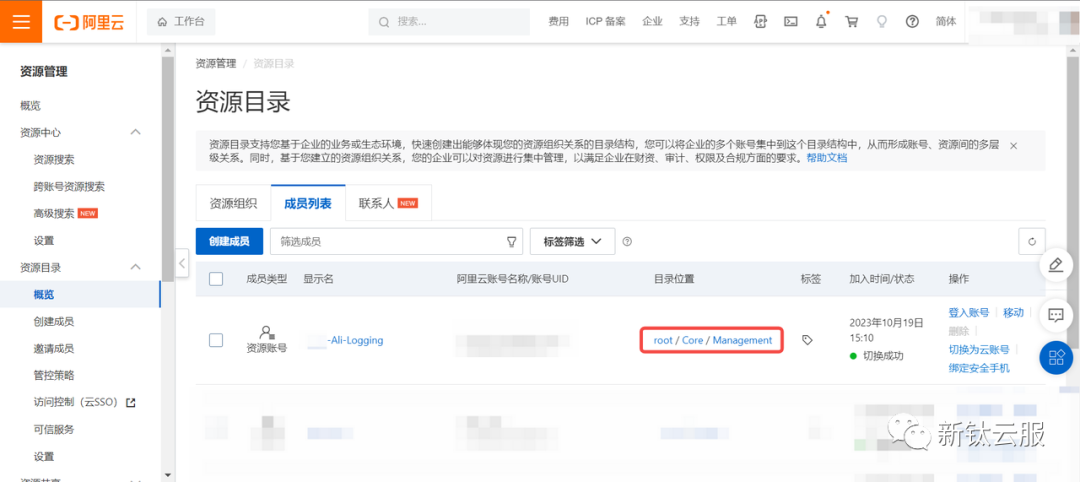Viewport: 1080px width, 482px height.
Task: Open the 工单 menu
Action: click(727, 21)
